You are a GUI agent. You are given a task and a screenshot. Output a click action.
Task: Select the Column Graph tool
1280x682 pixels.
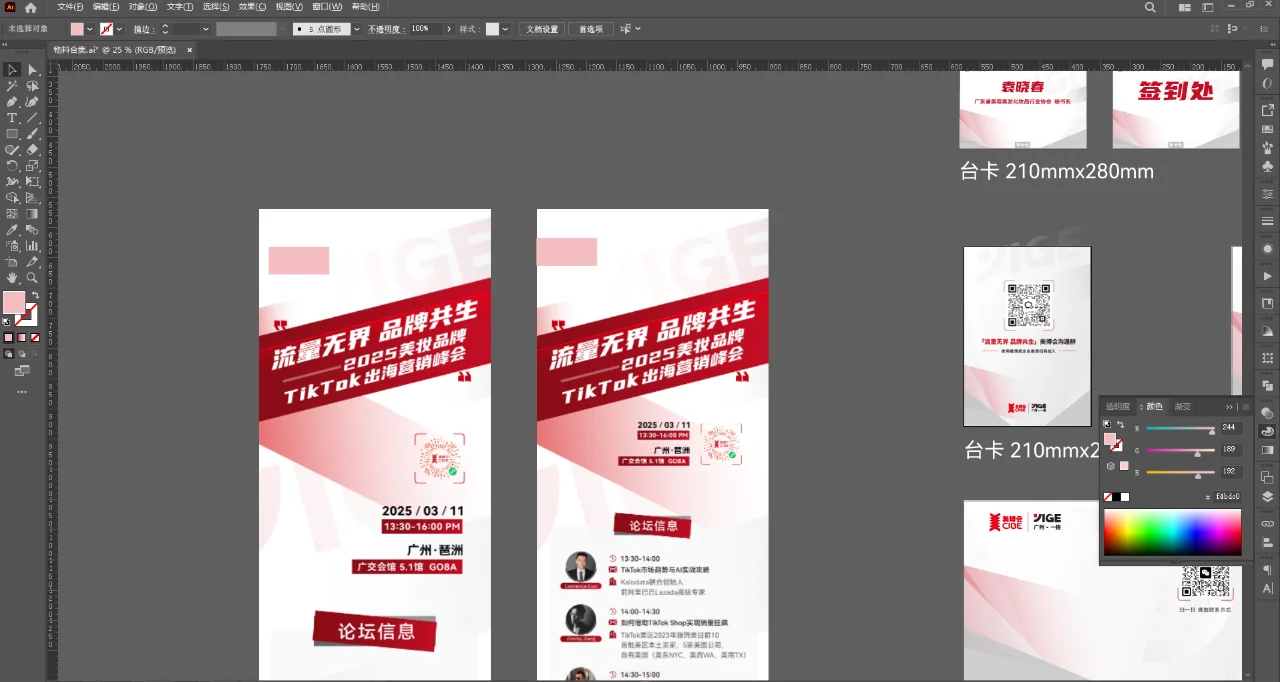click(32, 246)
